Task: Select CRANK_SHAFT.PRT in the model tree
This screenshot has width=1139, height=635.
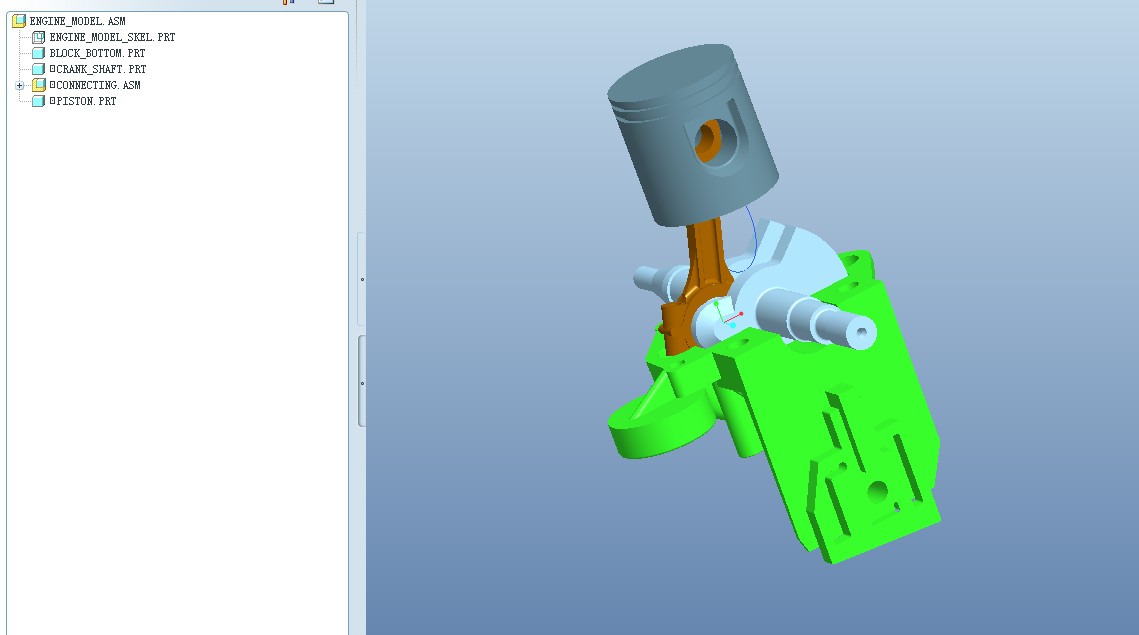Action: [98, 69]
